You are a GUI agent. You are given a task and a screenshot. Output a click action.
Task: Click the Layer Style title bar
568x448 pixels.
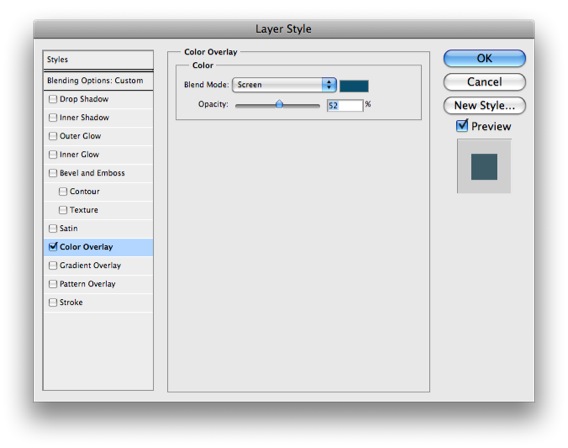point(284,29)
